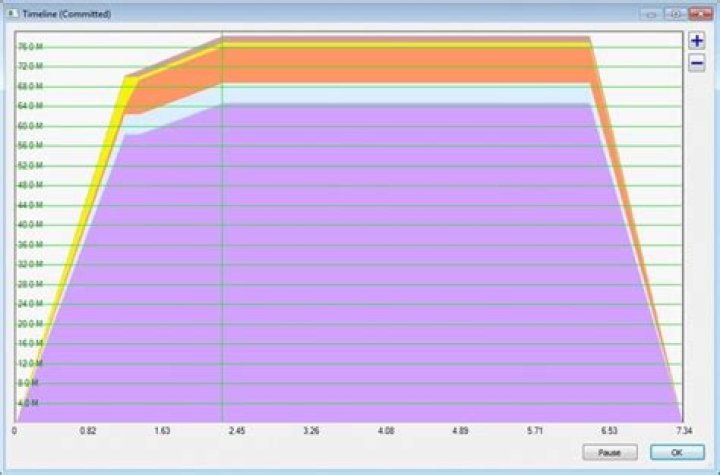Click the 52.0 M axis label

click(x=30, y=165)
